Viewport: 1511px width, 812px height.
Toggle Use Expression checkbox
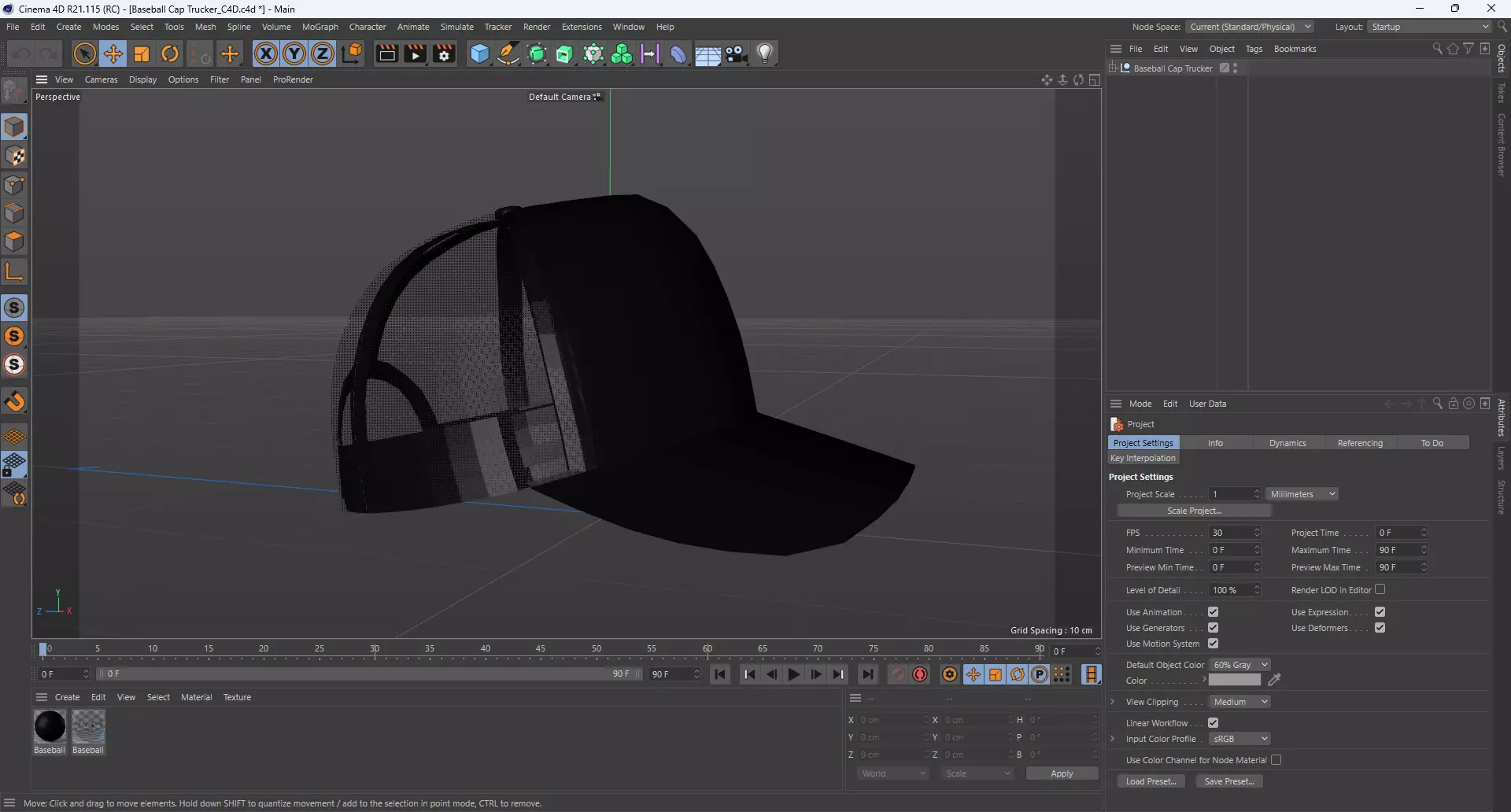click(1380, 612)
